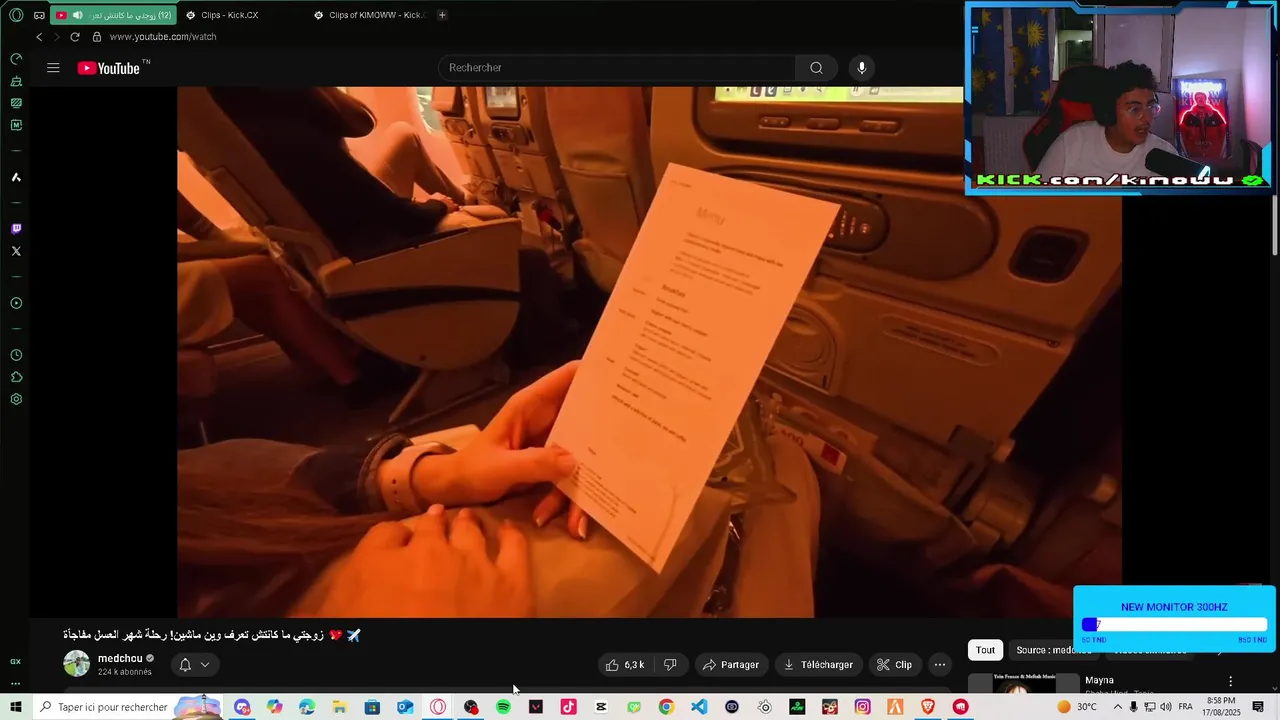Click the site padlock icon in address bar
This screenshot has width=1280, height=720.
(x=97, y=37)
